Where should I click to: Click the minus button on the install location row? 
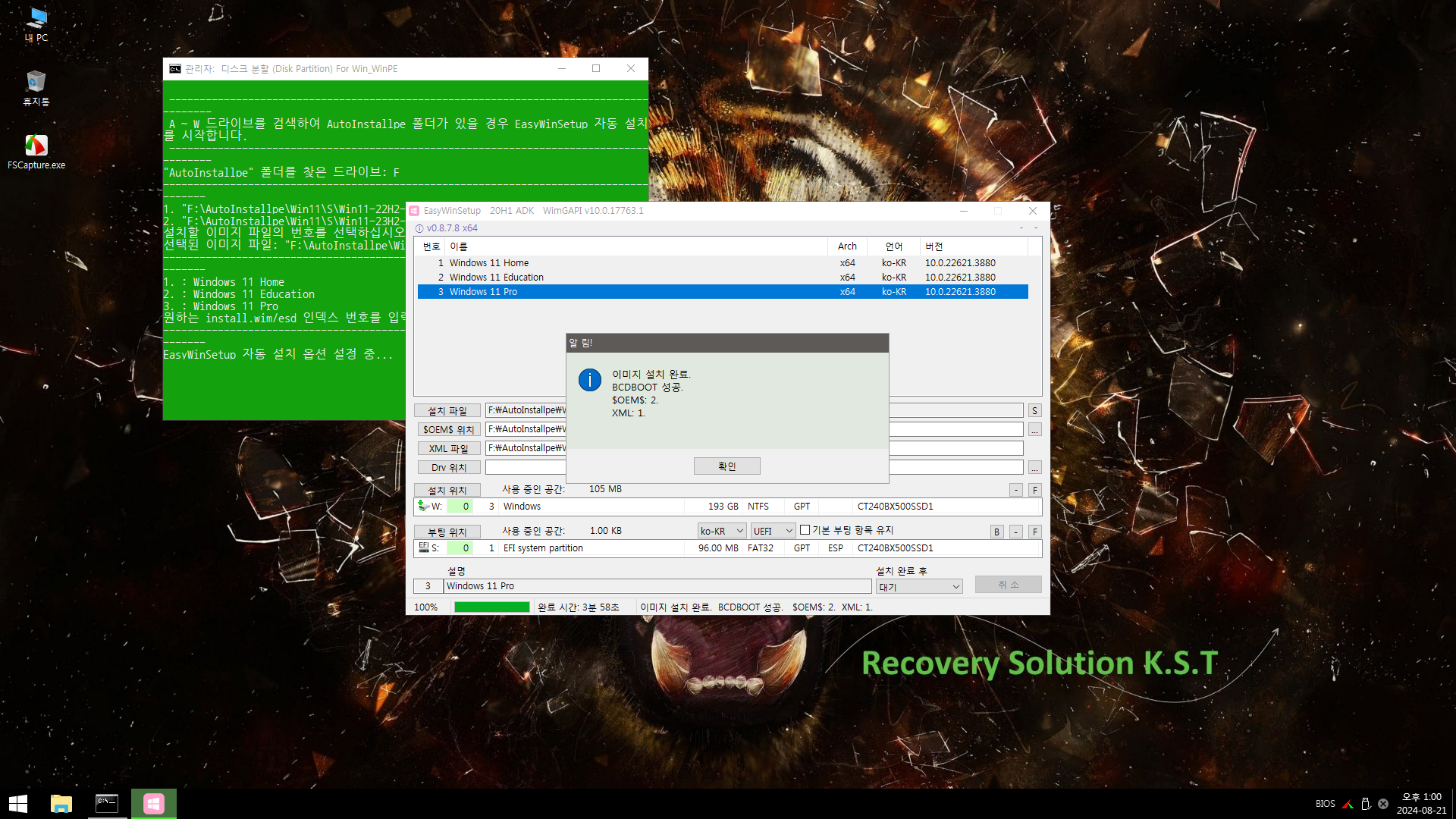click(1016, 491)
